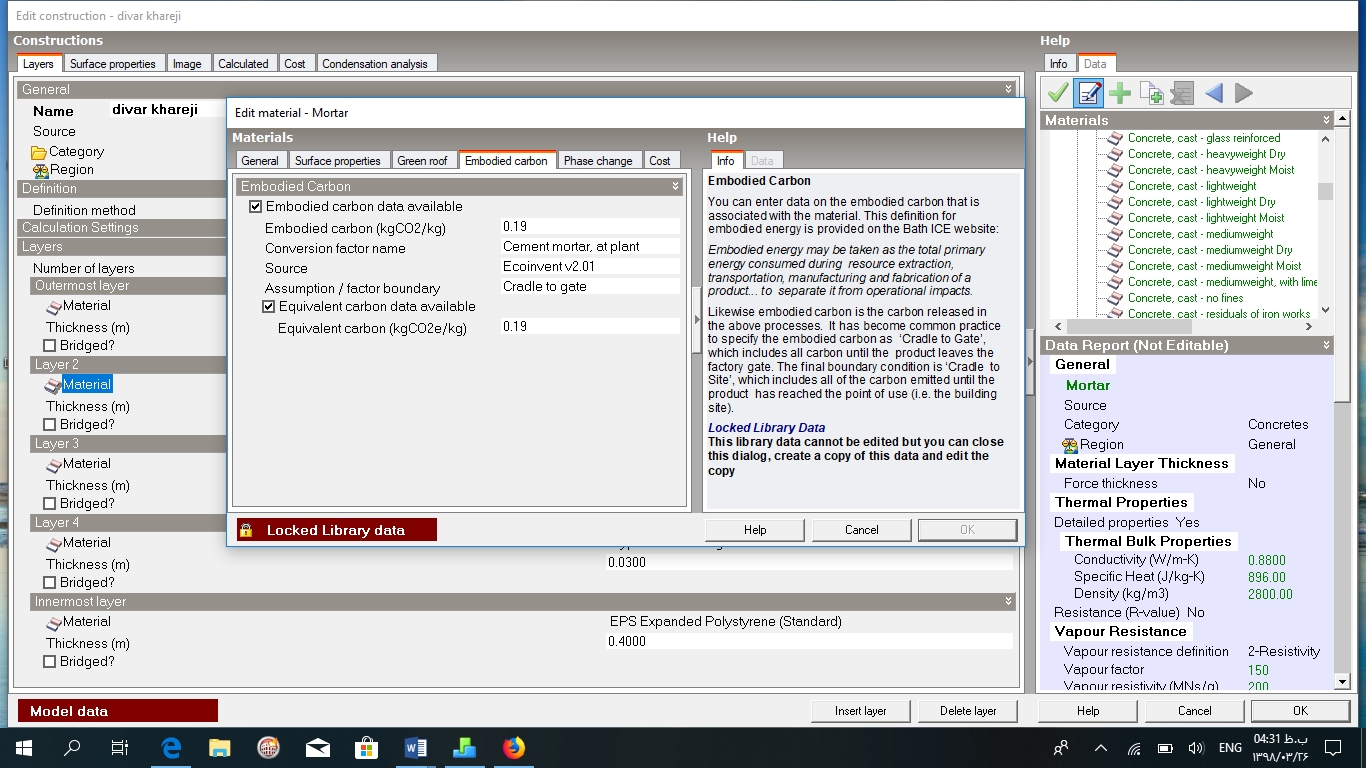The width and height of the screenshot is (1366, 768).
Task: Click Help in Edit material dialog
Action: [x=755, y=530]
